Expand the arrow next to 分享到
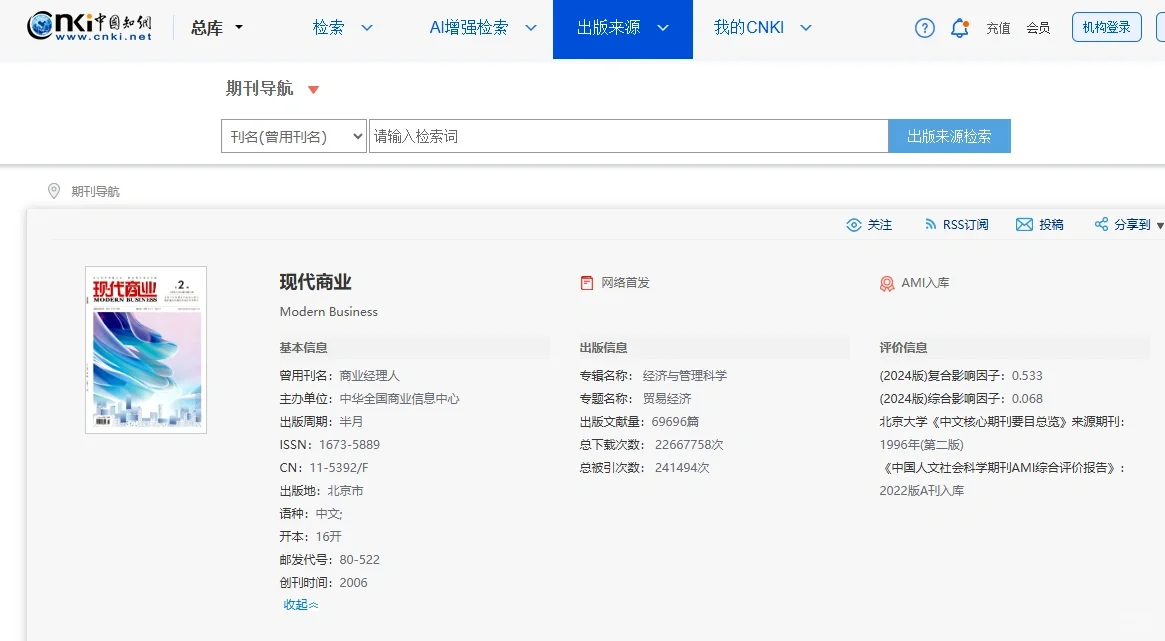Image resolution: width=1165 pixels, height=641 pixels. 1159,224
